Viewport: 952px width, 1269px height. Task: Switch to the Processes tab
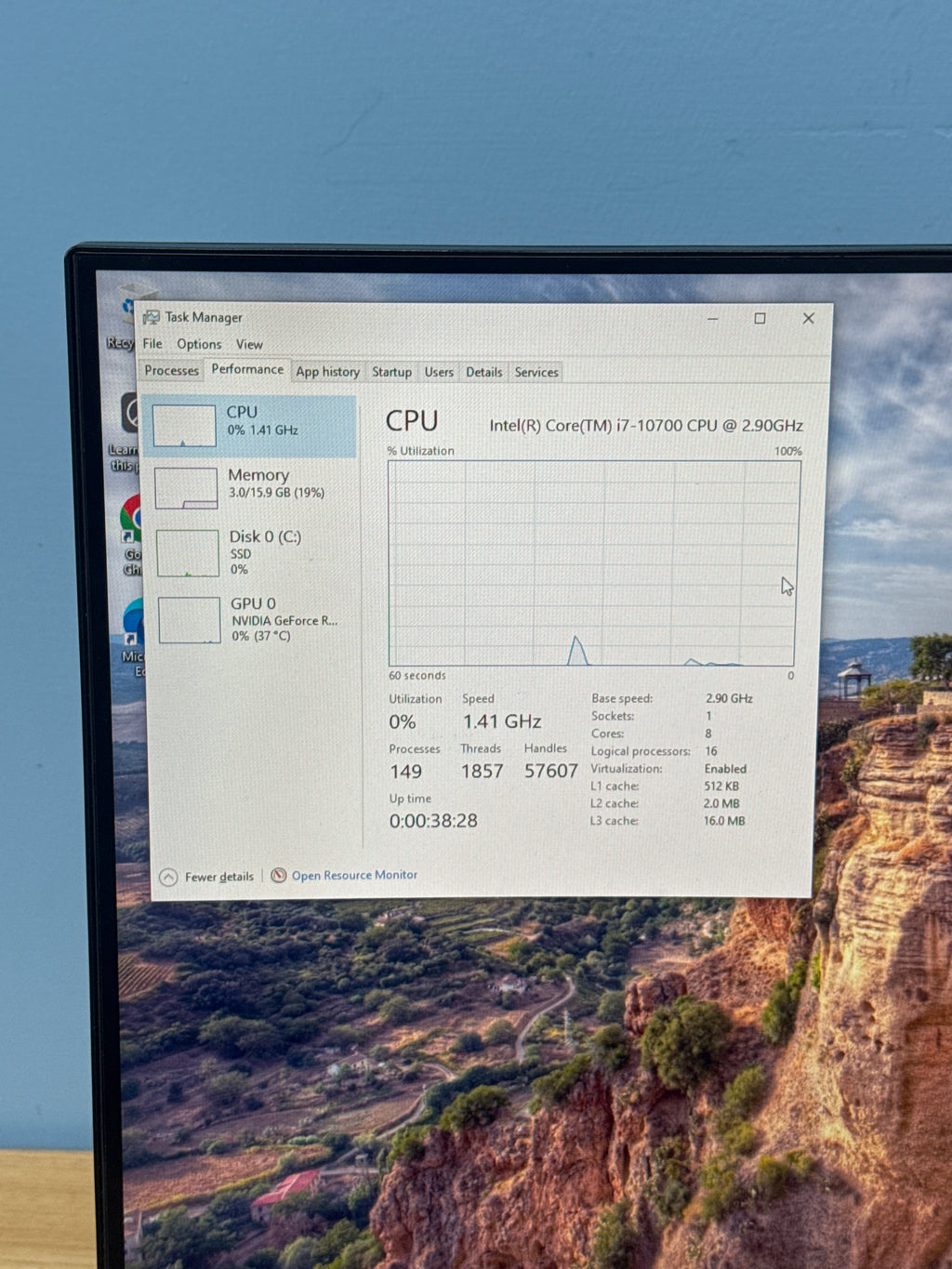[x=171, y=370]
